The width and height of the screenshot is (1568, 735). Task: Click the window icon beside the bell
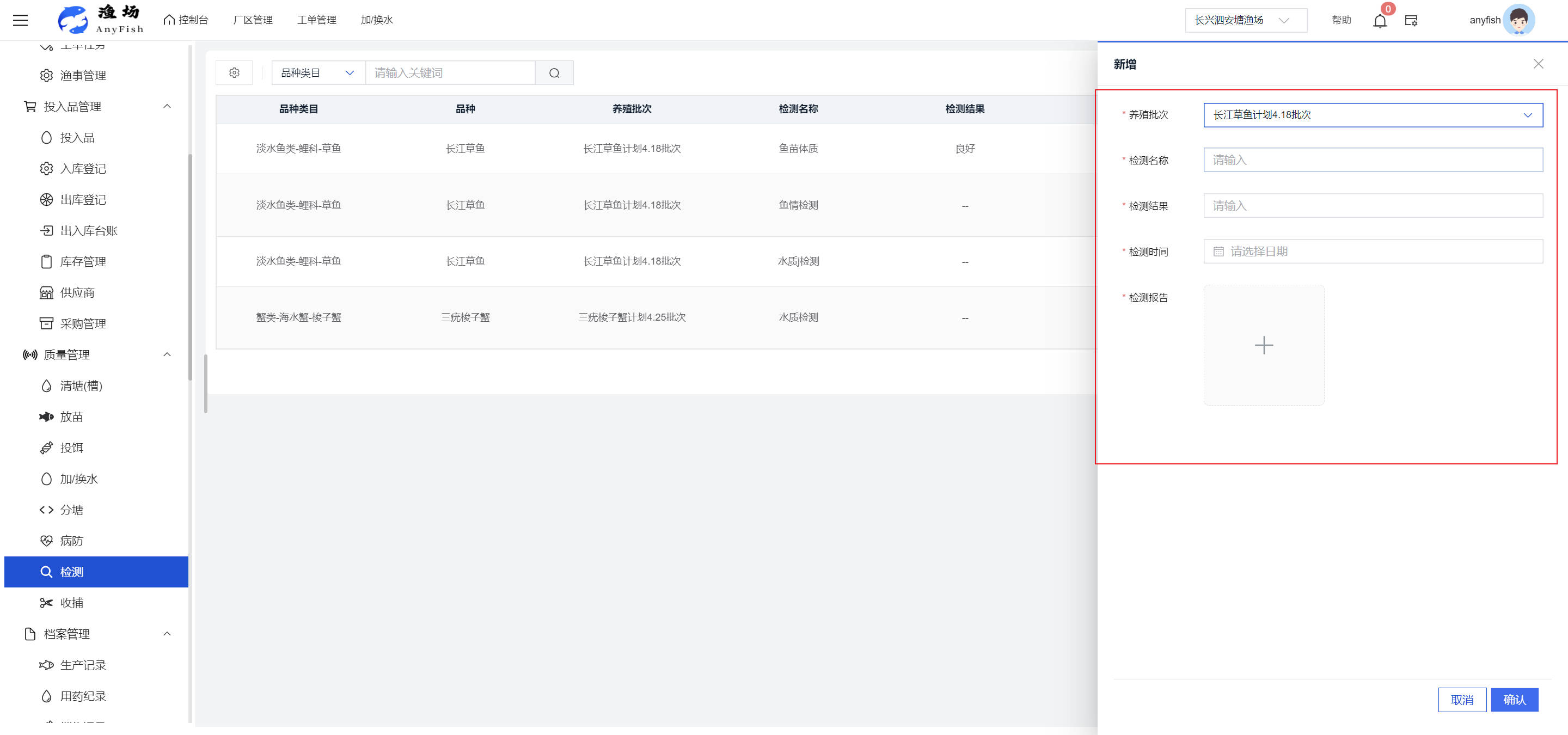pos(1411,21)
